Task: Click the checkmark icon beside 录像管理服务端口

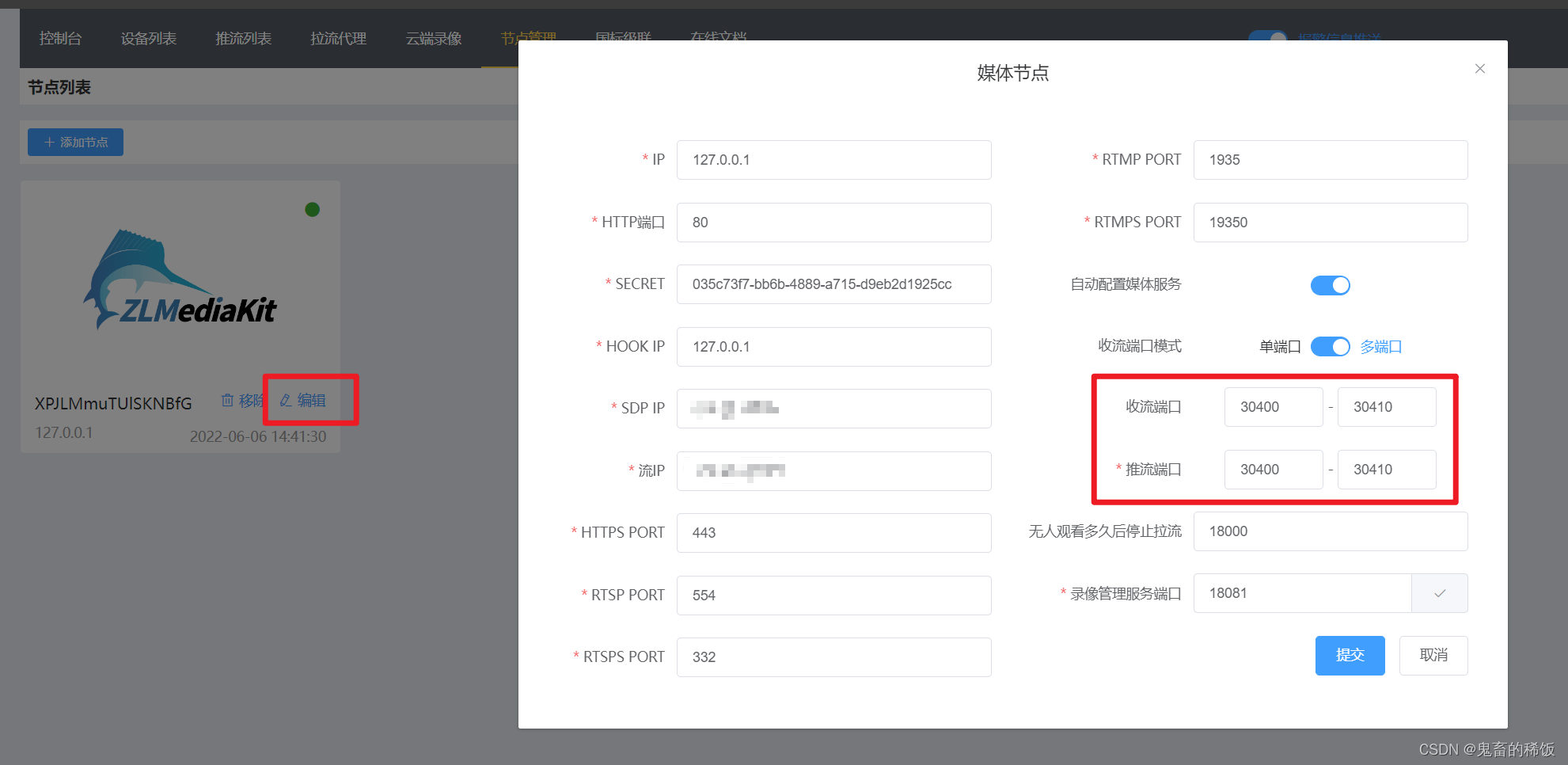Action: [x=1440, y=593]
